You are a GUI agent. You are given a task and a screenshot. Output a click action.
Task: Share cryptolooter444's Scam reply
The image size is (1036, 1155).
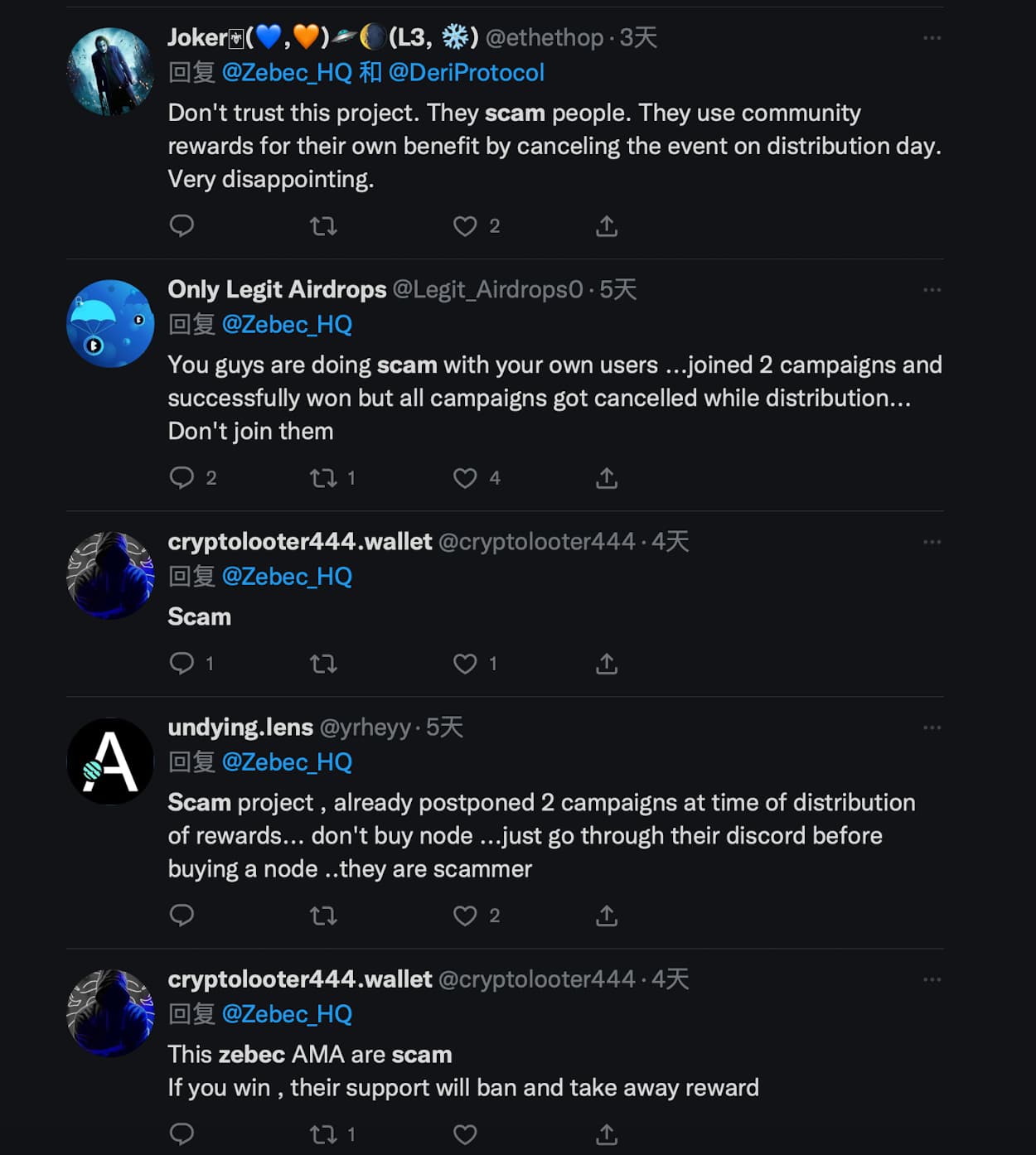coord(607,663)
